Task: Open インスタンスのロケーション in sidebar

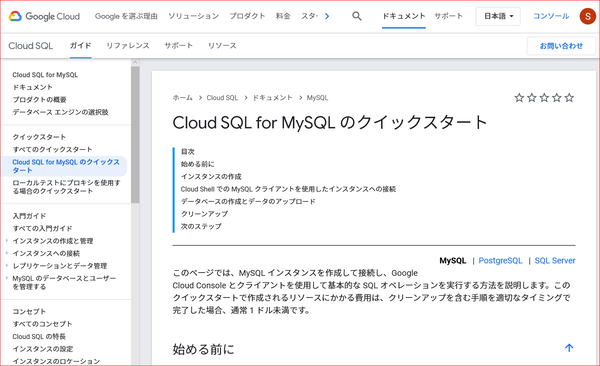Action: [56, 361]
